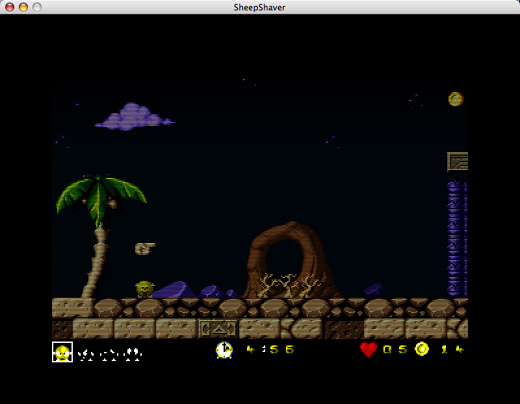Click the white score glyphs beside portrait
Screen dimensions: 520x404
(110, 355)
